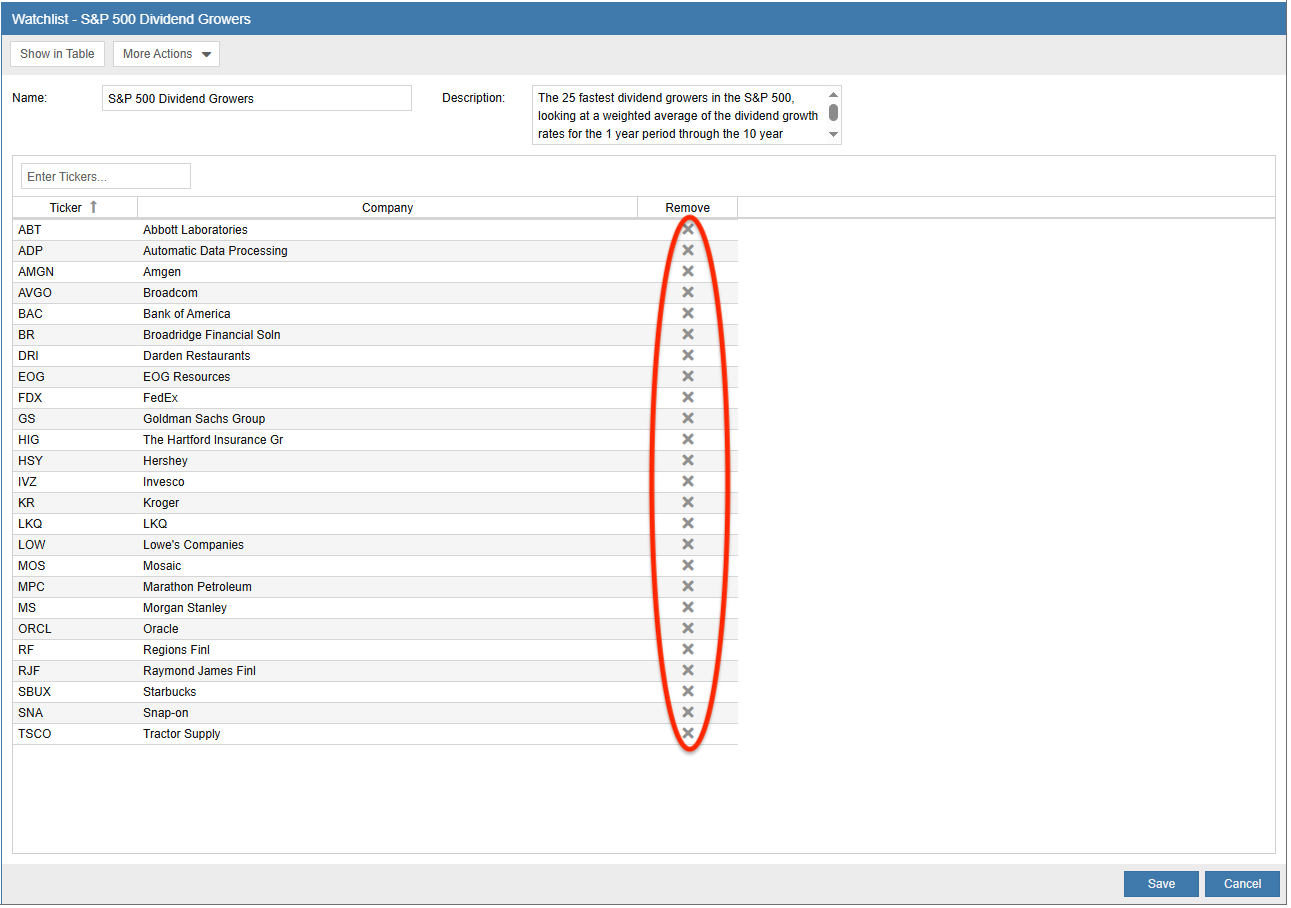
Task: Save the watchlist changes
Action: (1161, 884)
